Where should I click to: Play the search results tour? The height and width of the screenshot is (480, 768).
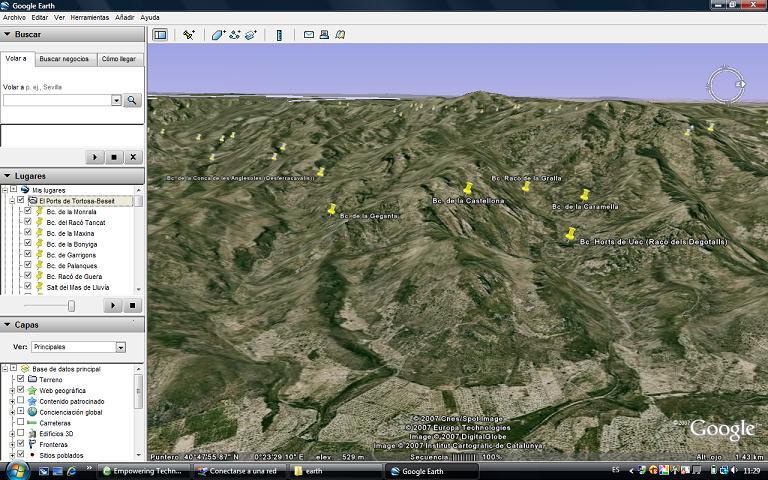pos(95,157)
